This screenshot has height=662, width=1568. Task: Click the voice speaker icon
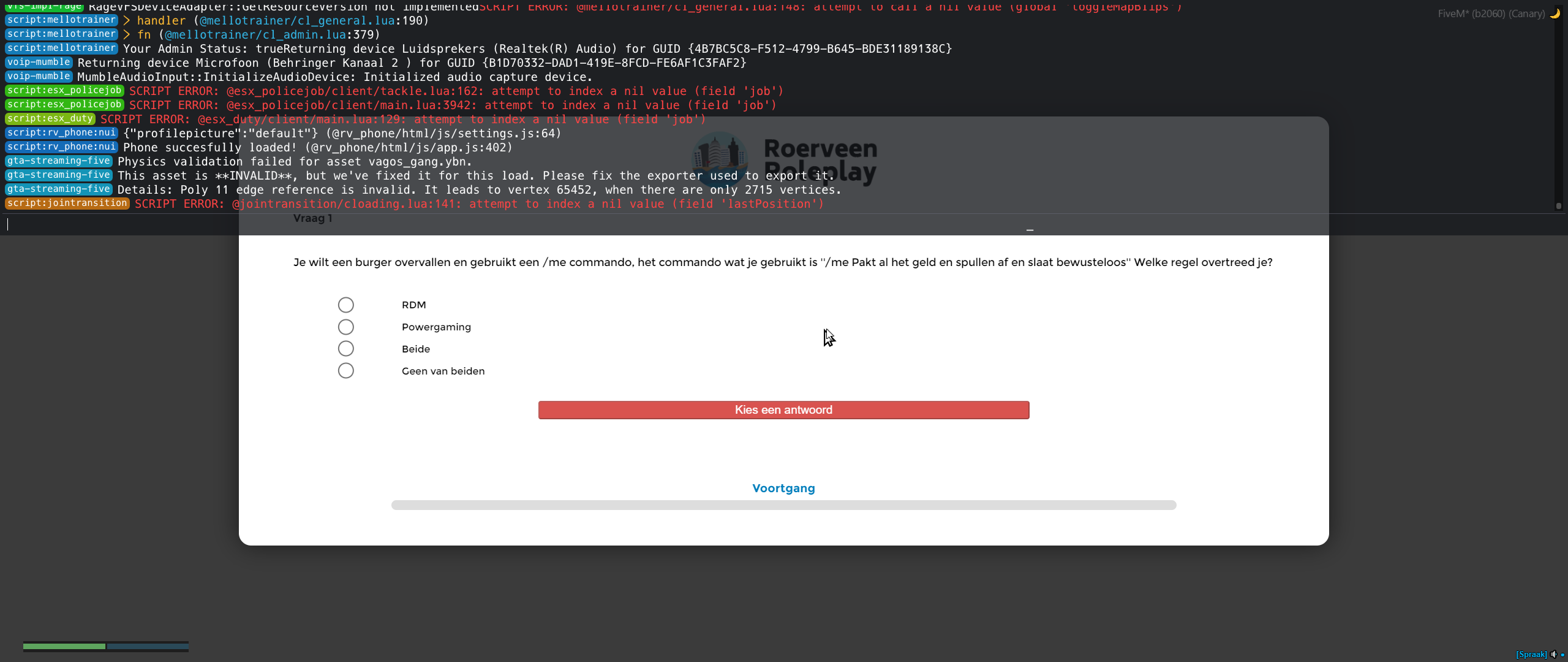[x=1553, y=654]
